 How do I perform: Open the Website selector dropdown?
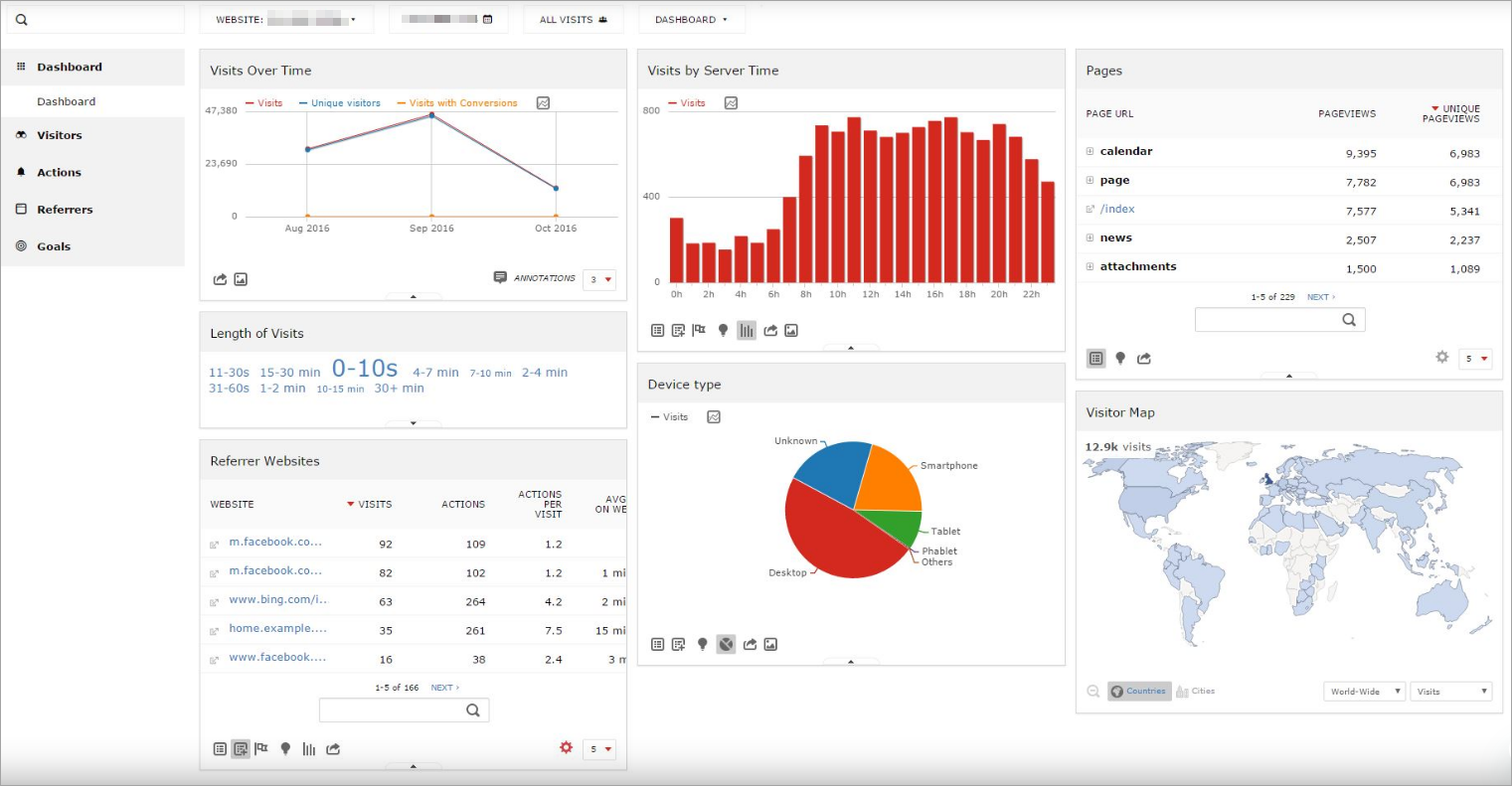pyautogui.click(x=286, y=19)
